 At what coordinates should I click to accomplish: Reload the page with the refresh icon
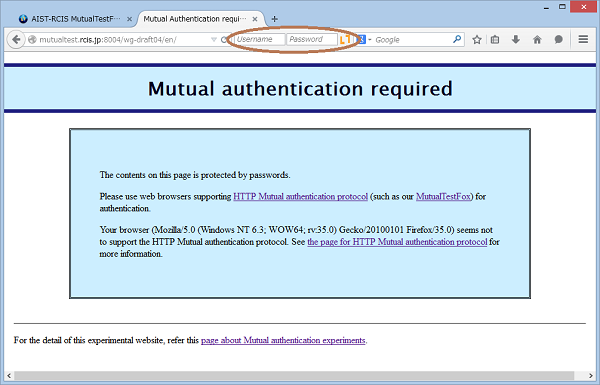coord(224,39)
